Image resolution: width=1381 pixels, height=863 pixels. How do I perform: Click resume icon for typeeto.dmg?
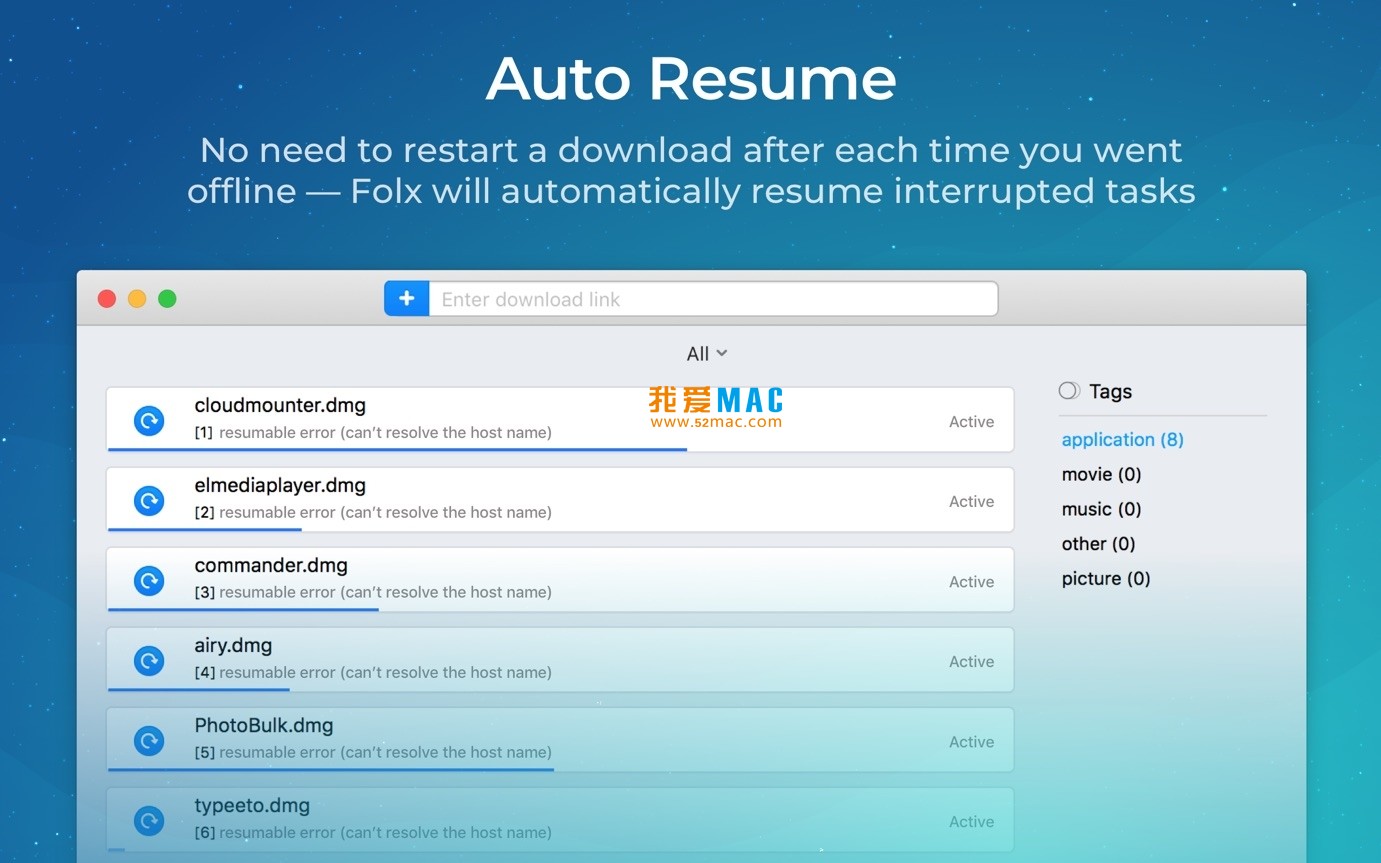click(x=149, y=821)
